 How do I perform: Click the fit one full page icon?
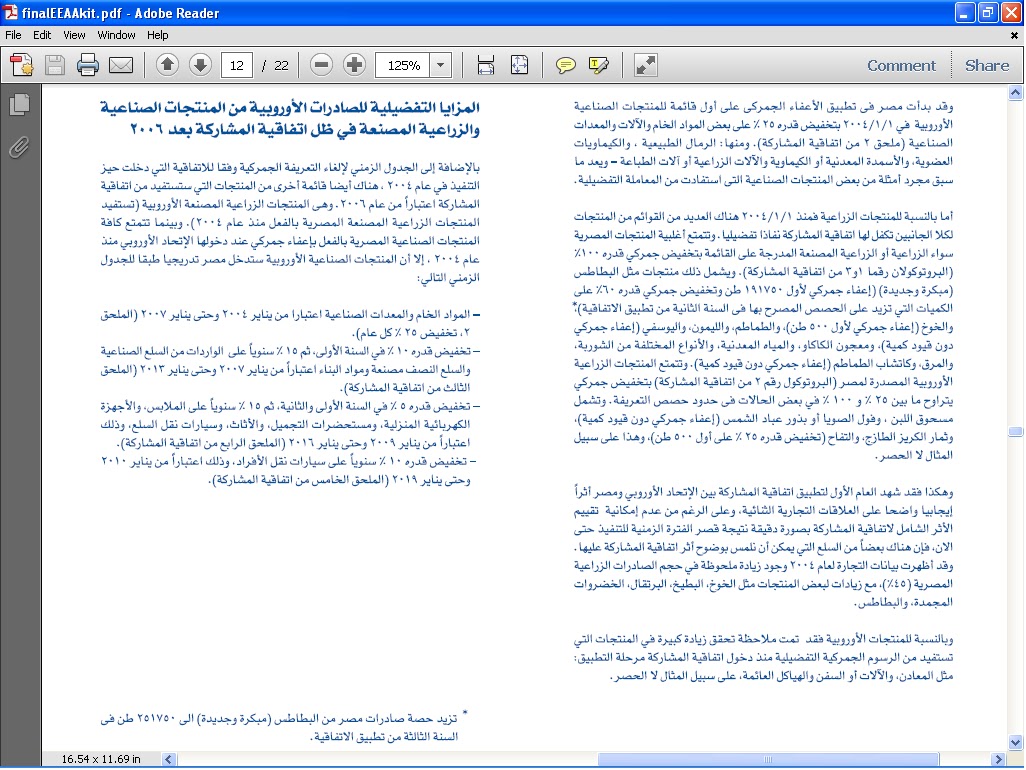(x=520, y=65)
